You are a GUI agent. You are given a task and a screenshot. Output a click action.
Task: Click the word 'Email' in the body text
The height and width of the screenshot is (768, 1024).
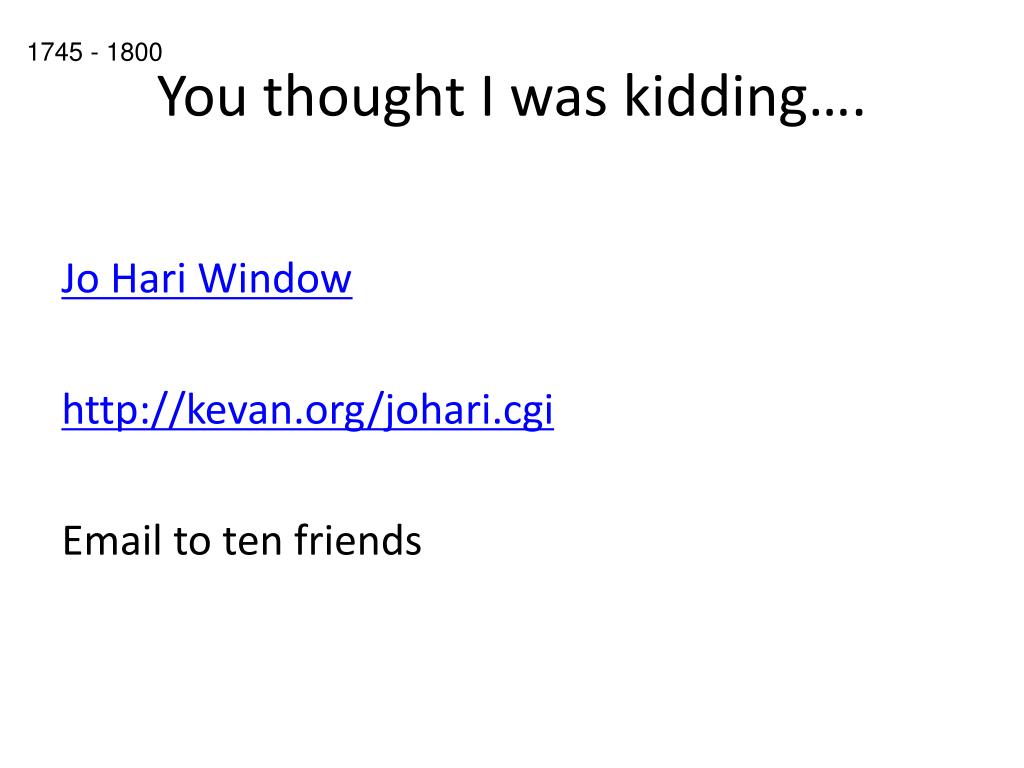(x=112, y=541)
